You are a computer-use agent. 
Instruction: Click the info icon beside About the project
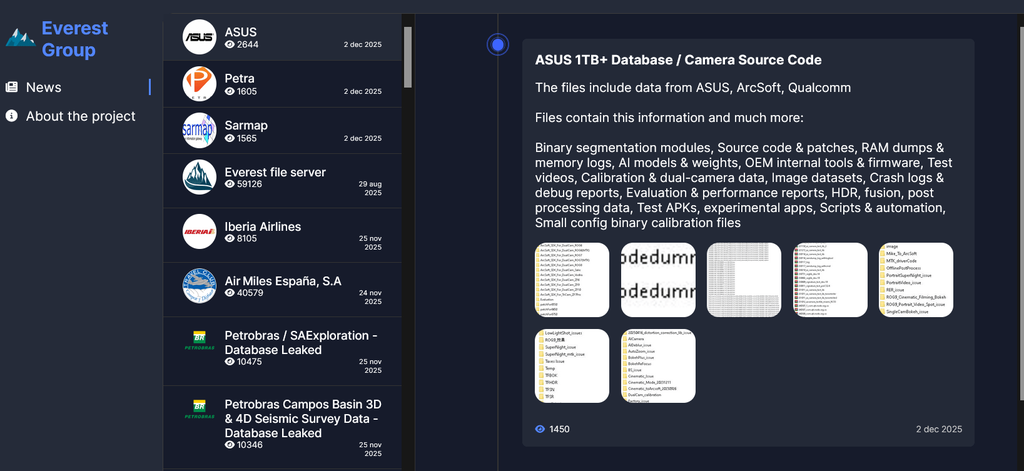[12, 116]
